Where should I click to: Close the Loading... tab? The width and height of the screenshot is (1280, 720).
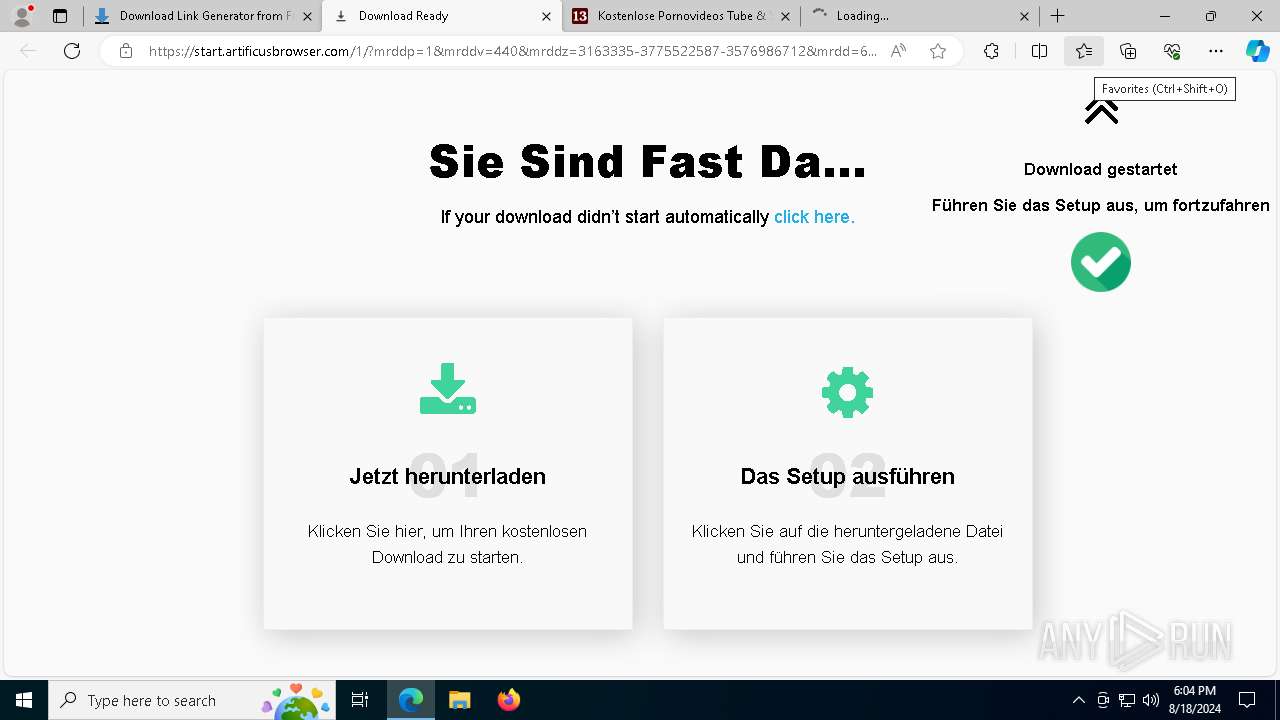coord(1024,16)
